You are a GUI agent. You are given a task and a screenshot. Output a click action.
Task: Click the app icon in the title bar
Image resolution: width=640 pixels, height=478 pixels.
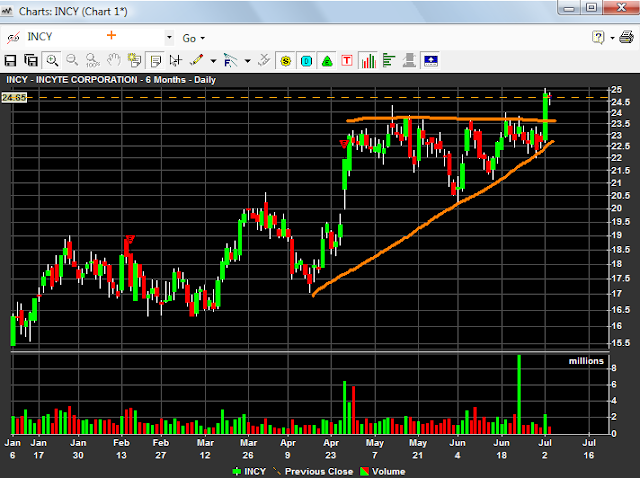[x=7, y=11]
